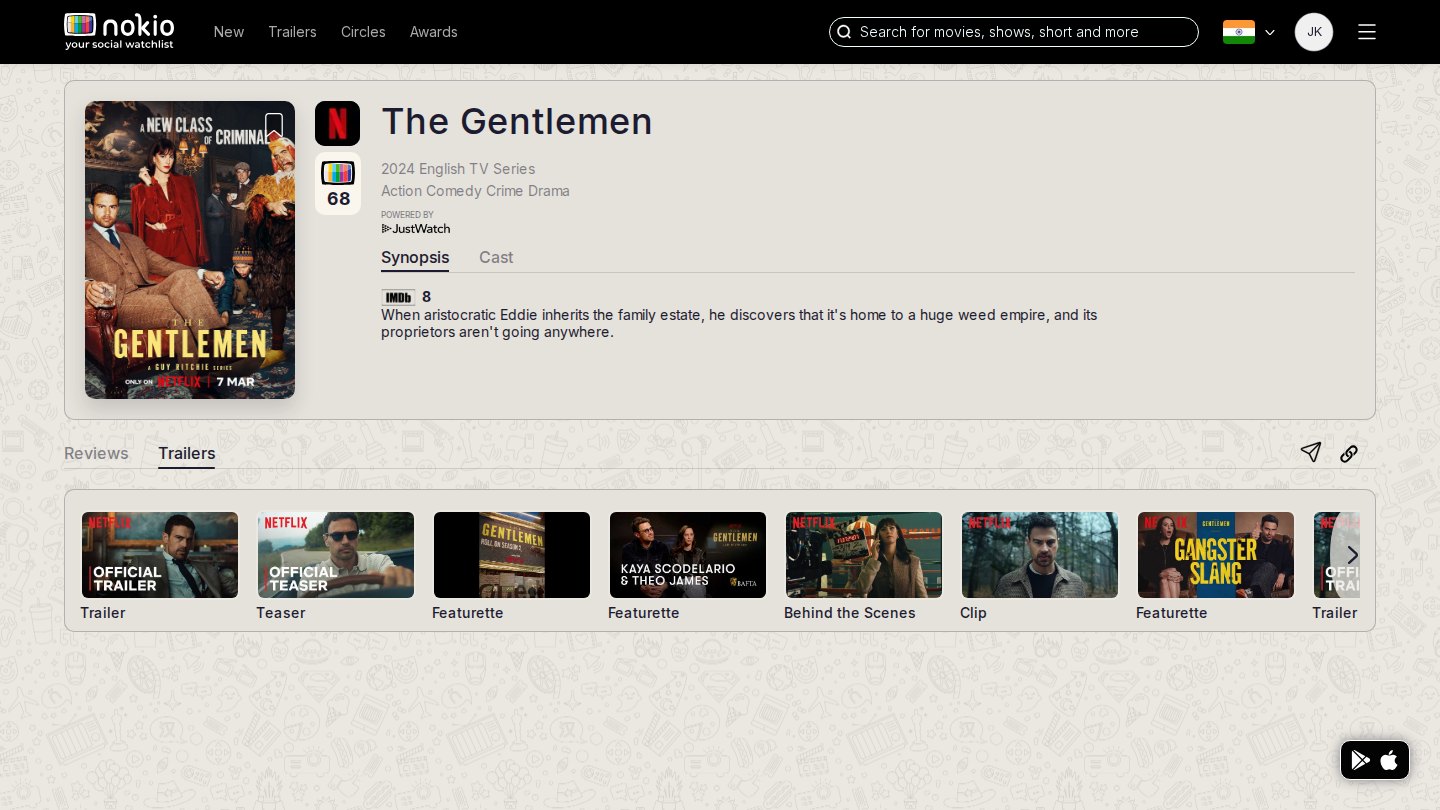Viewport: 1440px width, 810px height.
Task: Switch to the Reviews tab
Action: coord(96,453)
